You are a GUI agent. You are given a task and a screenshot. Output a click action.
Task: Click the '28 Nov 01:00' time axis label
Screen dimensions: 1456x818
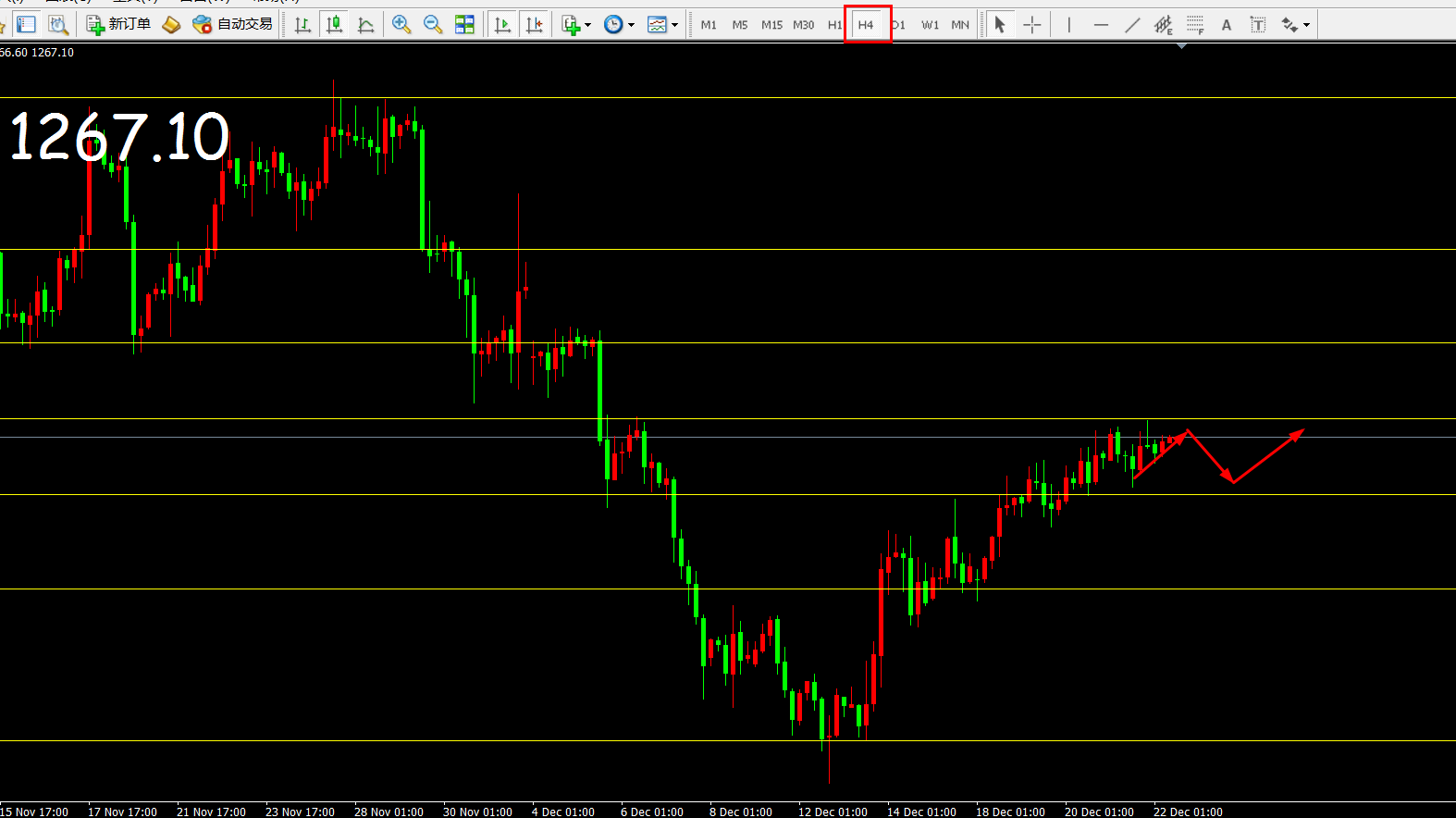click(389, 812)
